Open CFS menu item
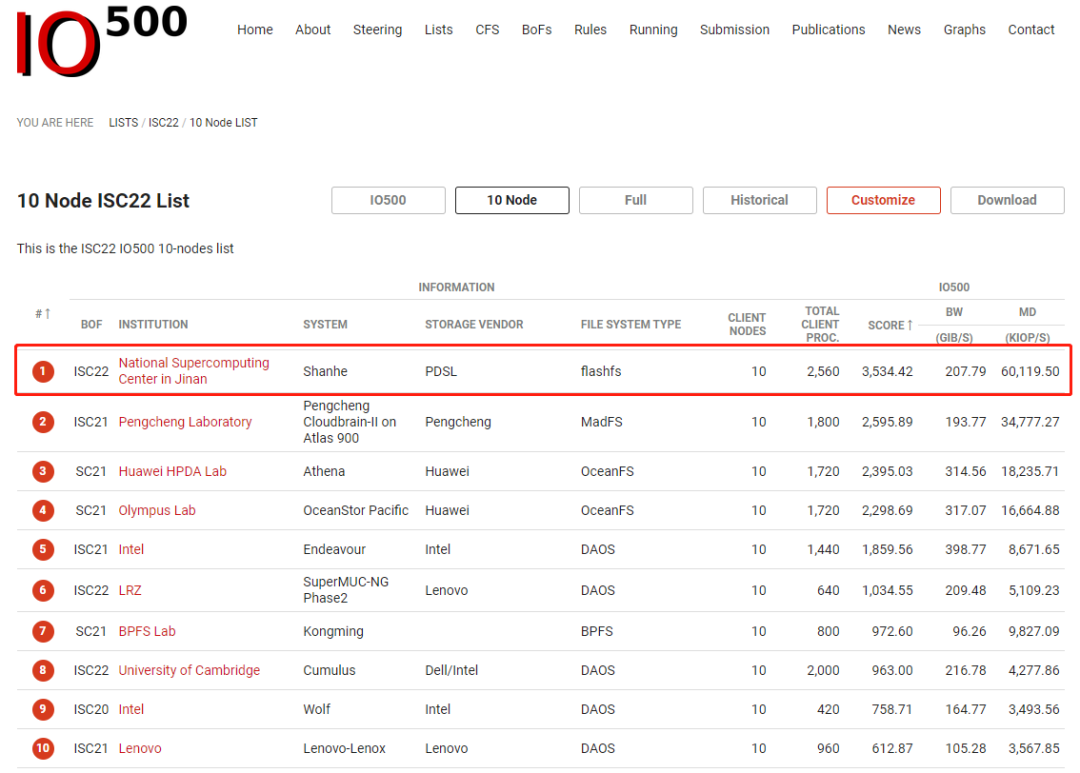This screenshot has height=773, width=1080. click(x=487, y=30)
